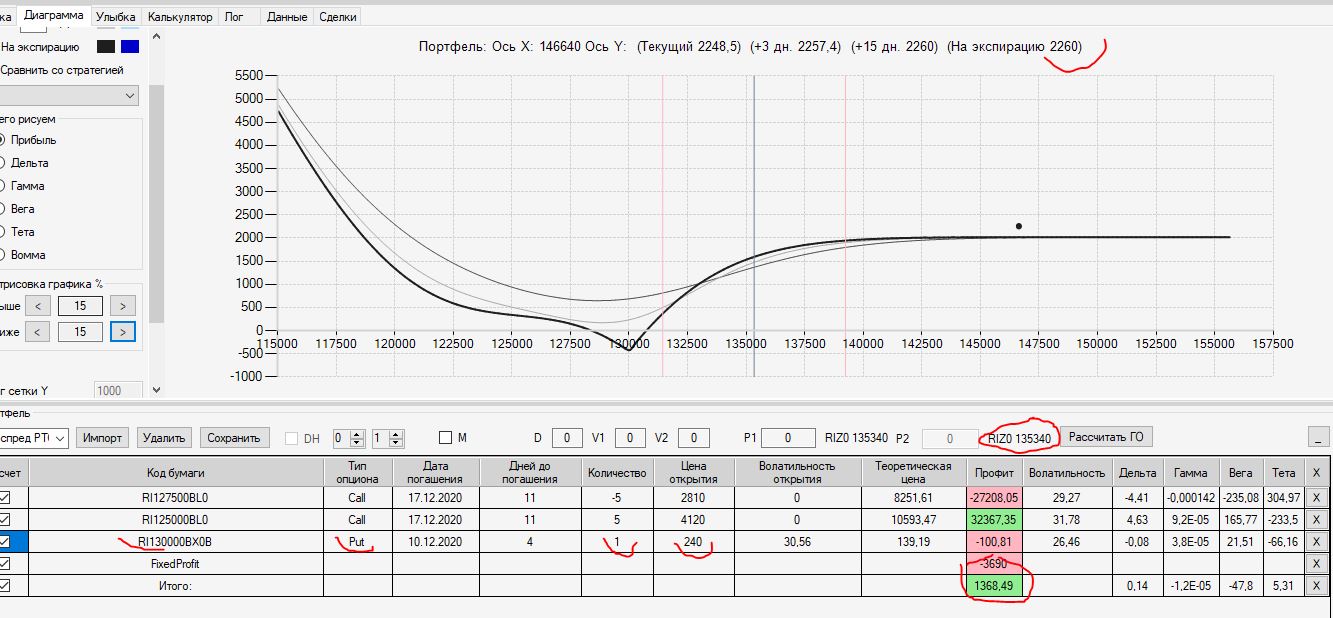
Task: Remove the RI125000BL0 row via X button
Action: click(1316, 519)
